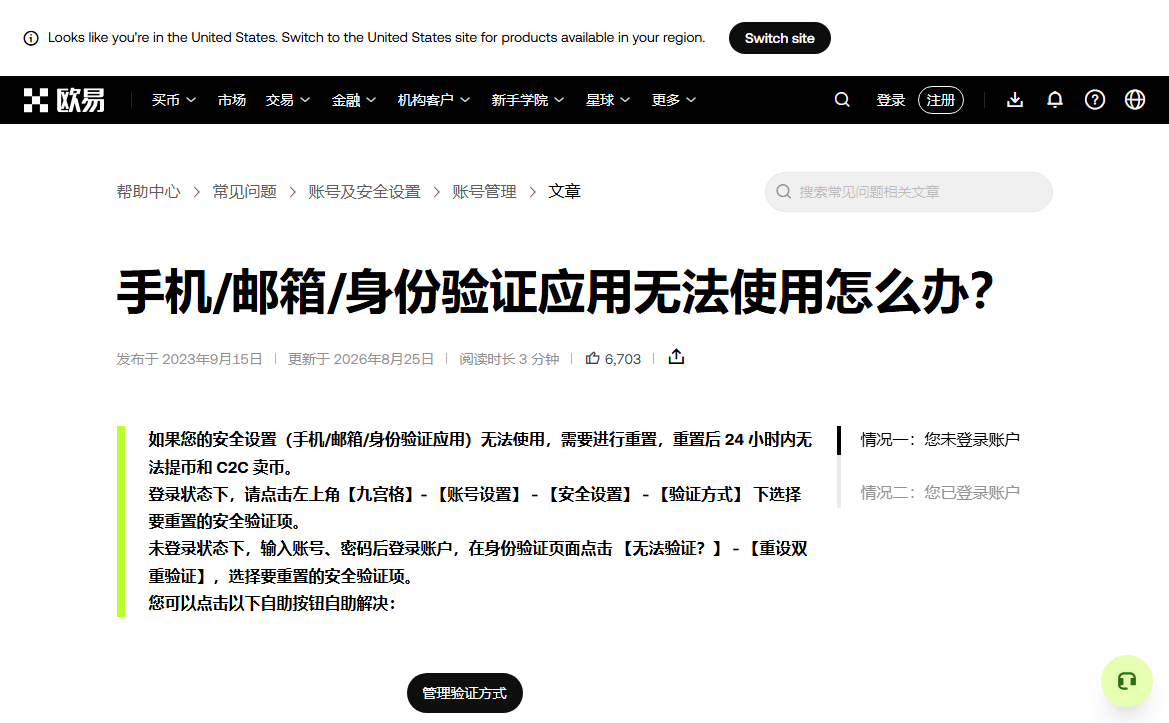Click the 文章 breadcrumb item

coord(564,192)
